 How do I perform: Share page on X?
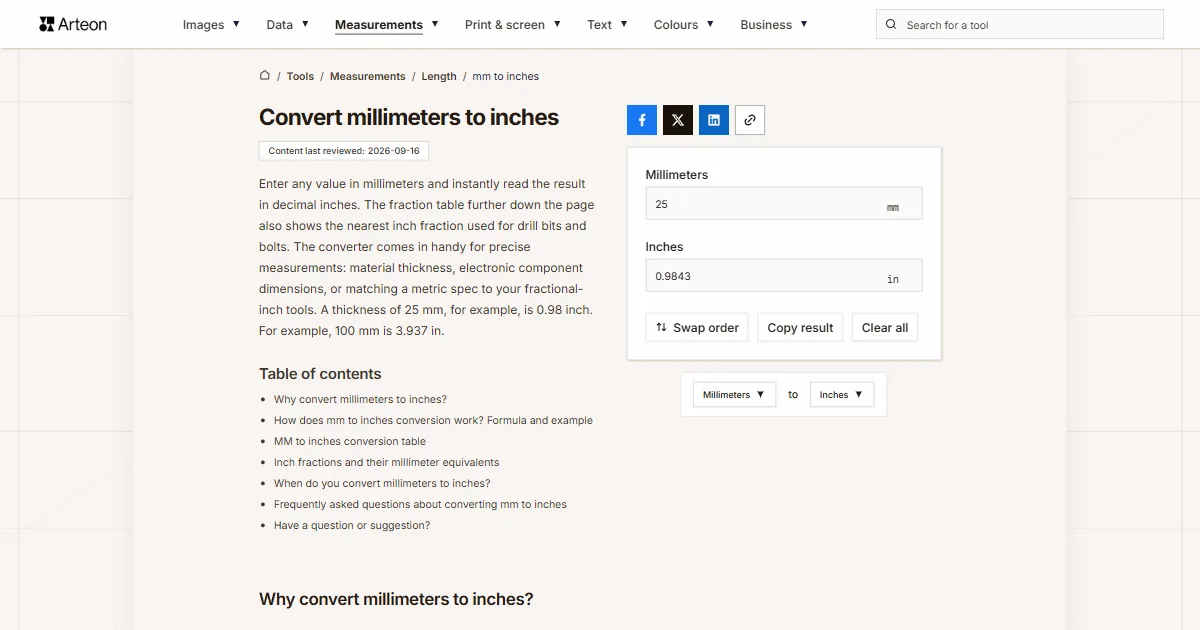(x=678, y=120)
